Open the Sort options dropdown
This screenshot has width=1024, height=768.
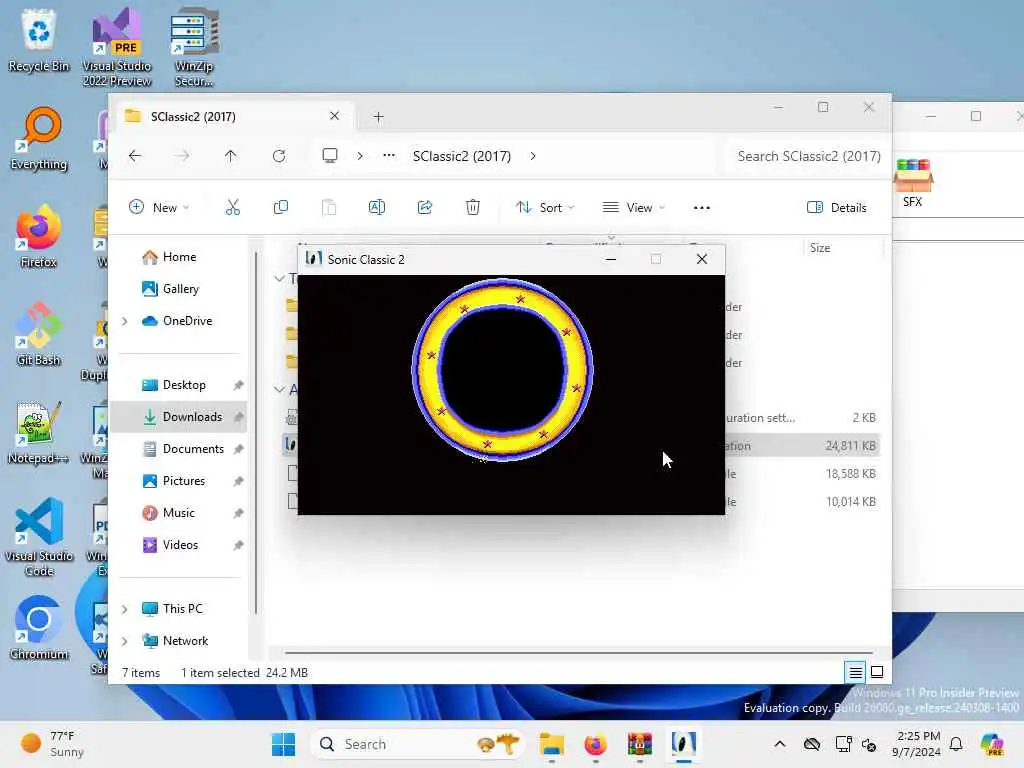(545, 208)
